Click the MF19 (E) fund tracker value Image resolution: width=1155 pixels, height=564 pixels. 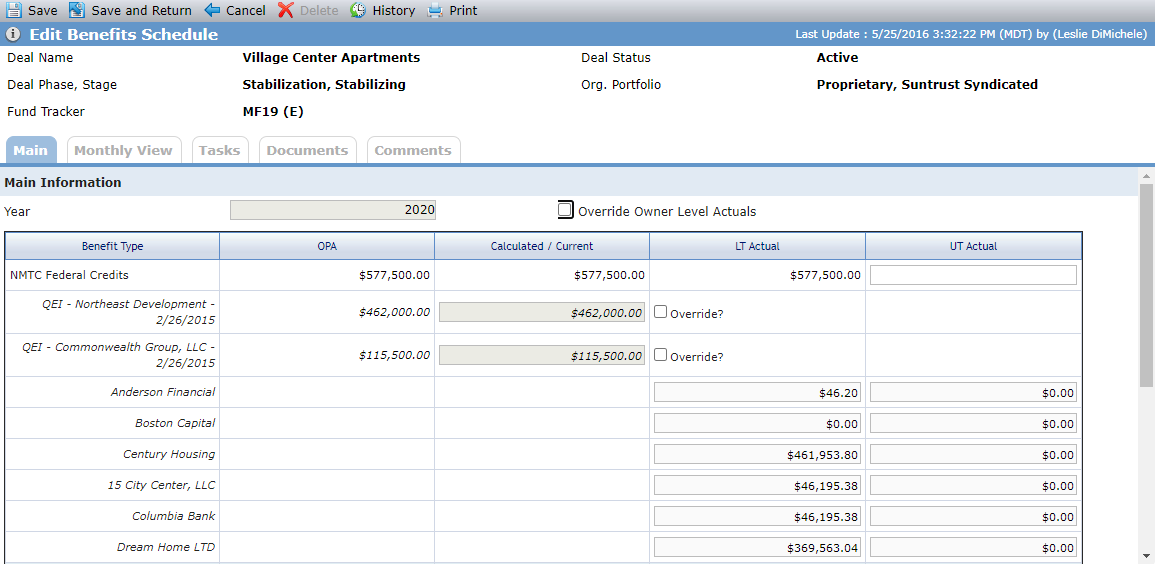tap(273, 112)
